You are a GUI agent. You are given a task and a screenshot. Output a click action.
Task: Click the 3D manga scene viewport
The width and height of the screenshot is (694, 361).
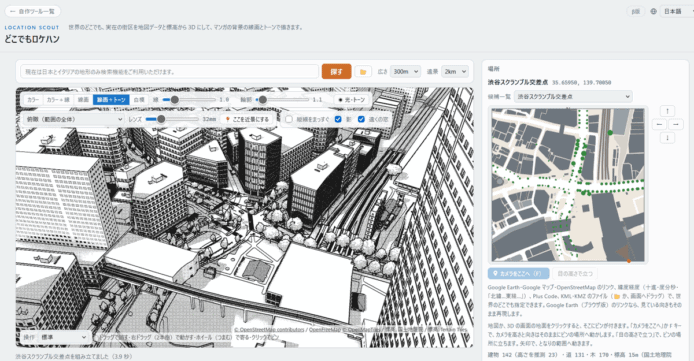(x=244, y=217)
